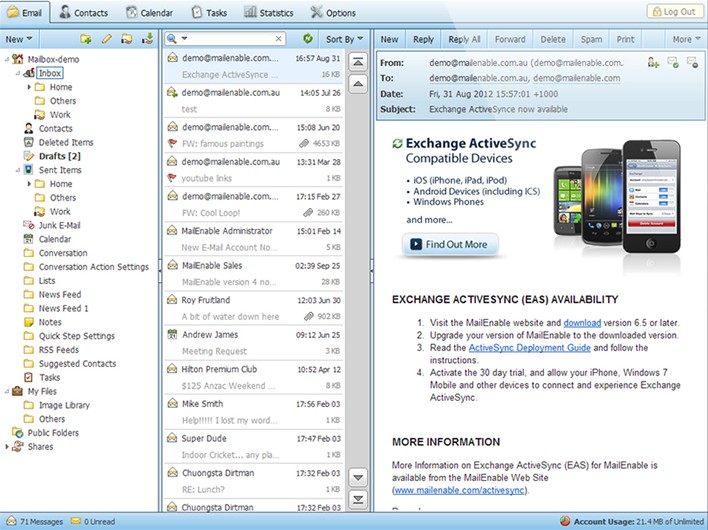Click attachment paperclip on FW: Cool Loop!
The height and width of the screenshot is (530, 708).
(308, 213)
